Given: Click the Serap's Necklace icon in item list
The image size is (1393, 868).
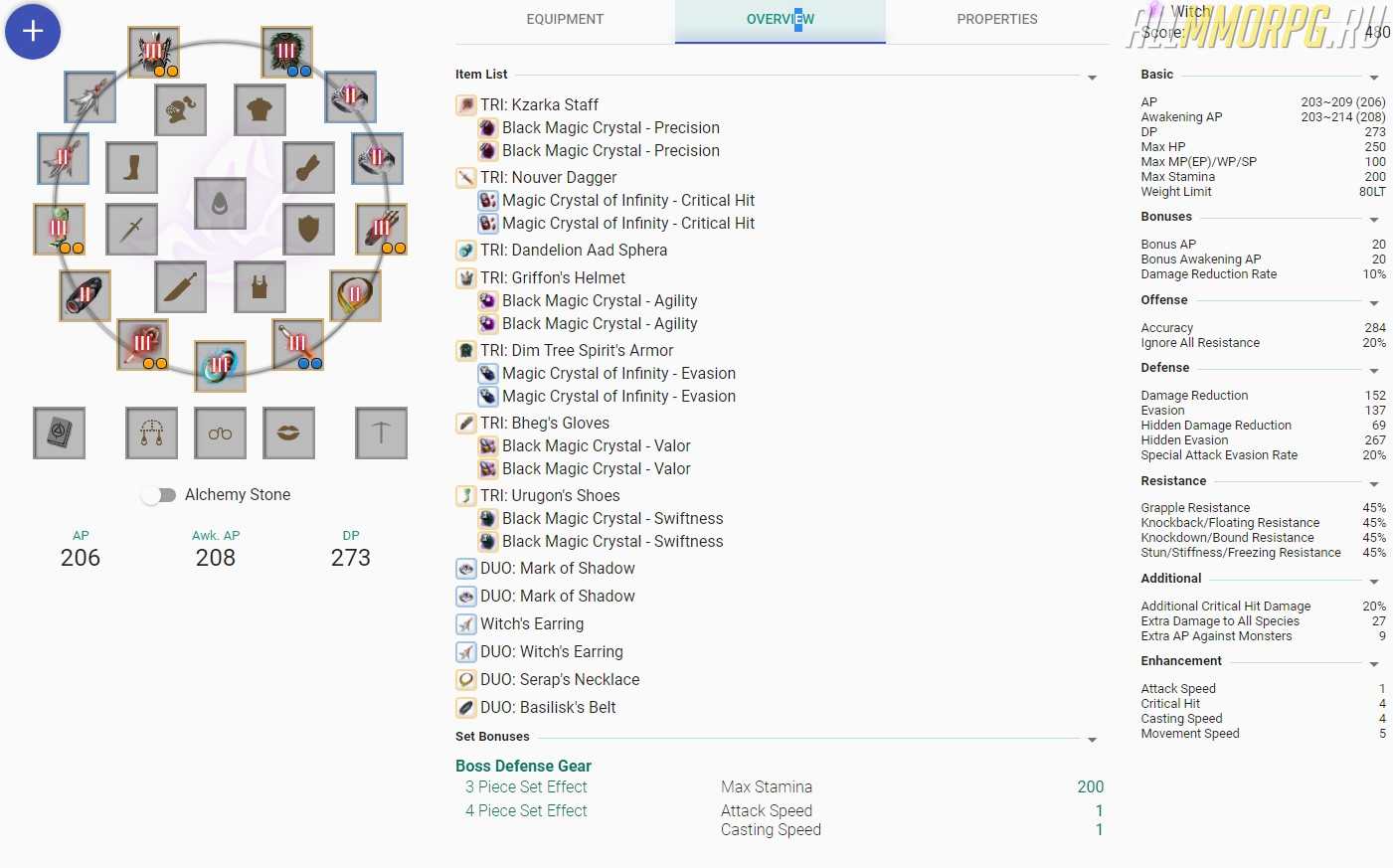Looking at the screenshot, I should 465,679.
